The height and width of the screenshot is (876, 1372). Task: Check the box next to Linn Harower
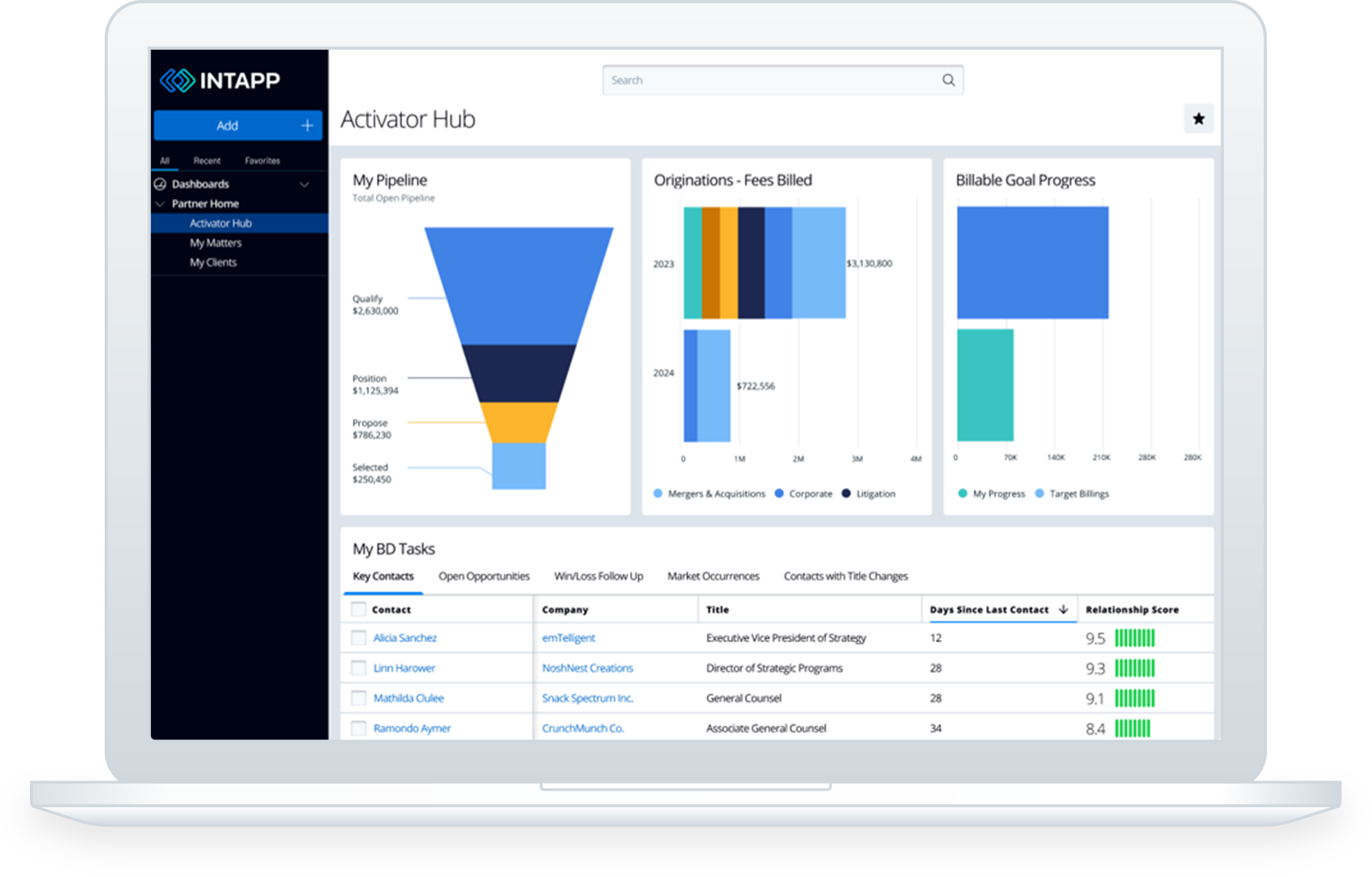coord(359,668)
